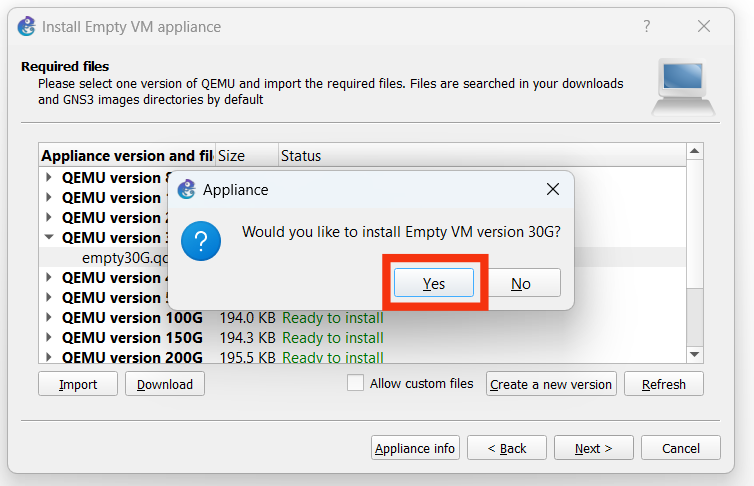
Task: Click the Status column header
Action: click(300, 156)
